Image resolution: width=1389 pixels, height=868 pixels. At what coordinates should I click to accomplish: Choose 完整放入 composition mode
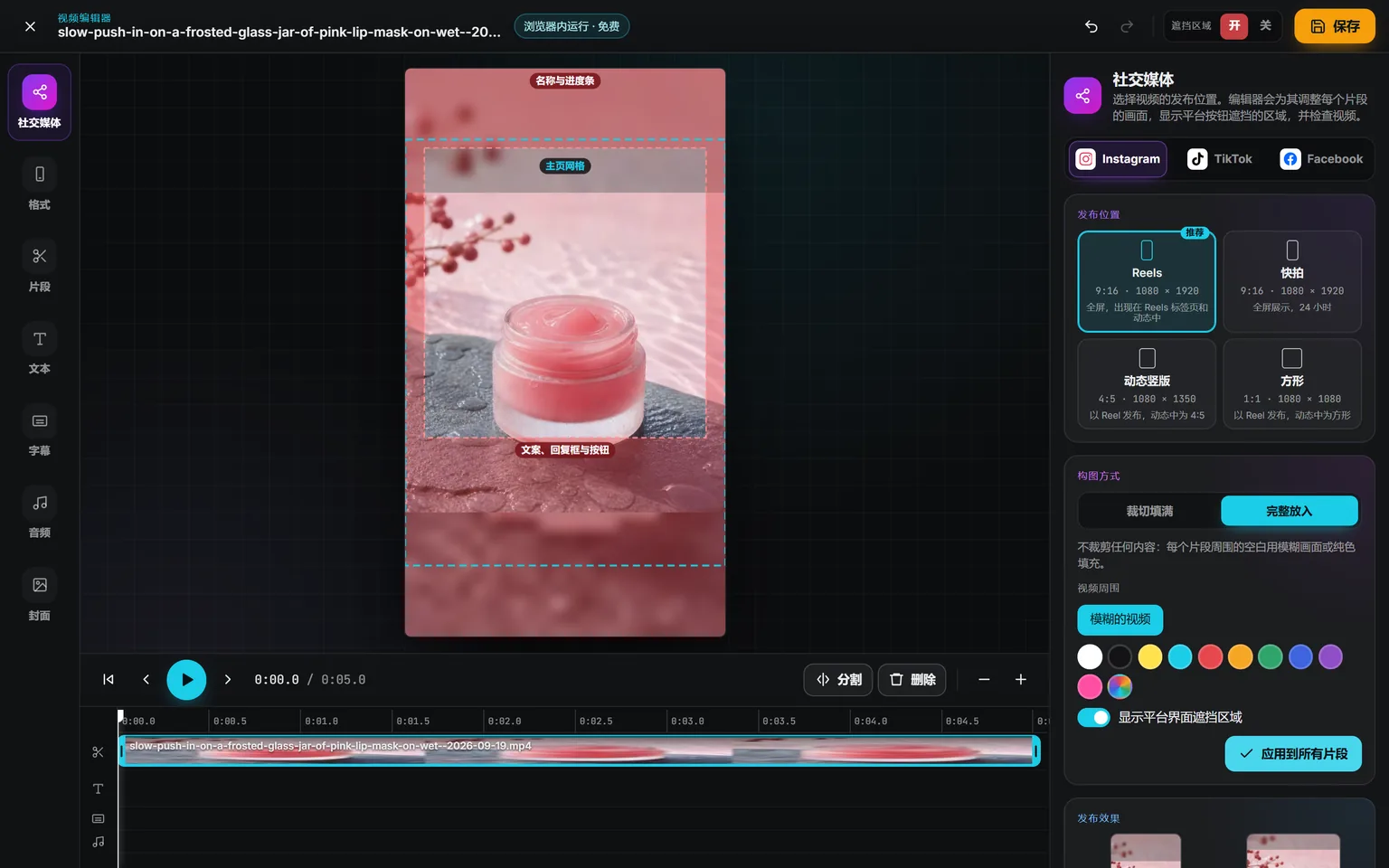(x=1290, y=511)
